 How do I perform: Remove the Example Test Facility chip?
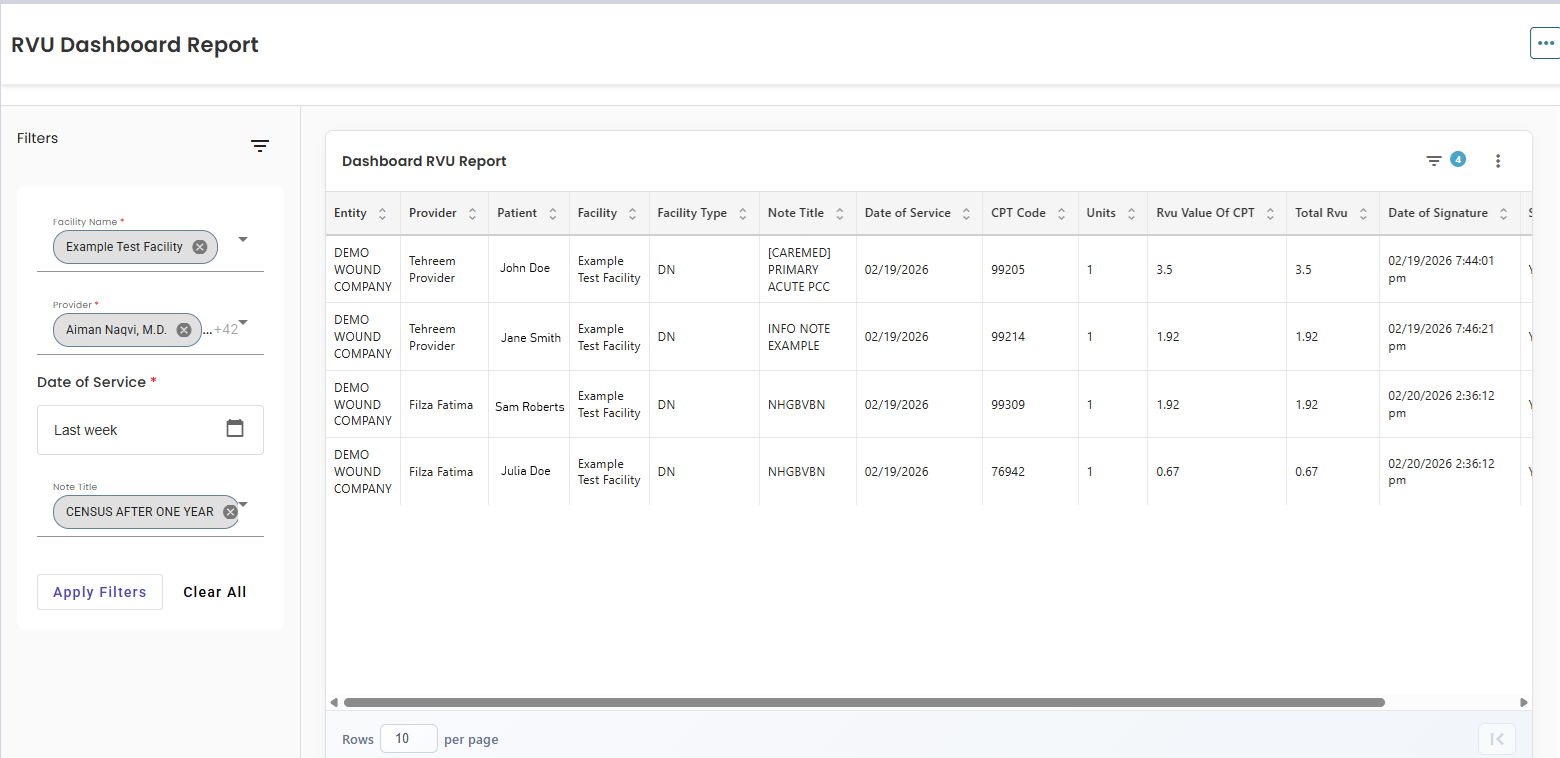pos(200,247)
